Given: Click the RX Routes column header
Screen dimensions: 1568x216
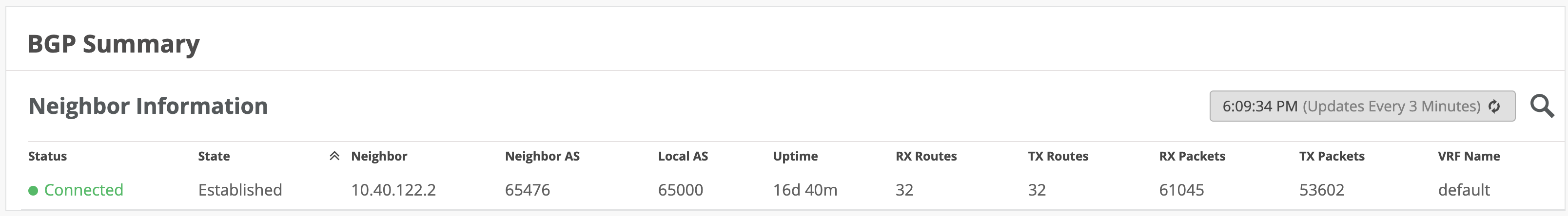Looking at the screenshot, I should click(926, 156).
